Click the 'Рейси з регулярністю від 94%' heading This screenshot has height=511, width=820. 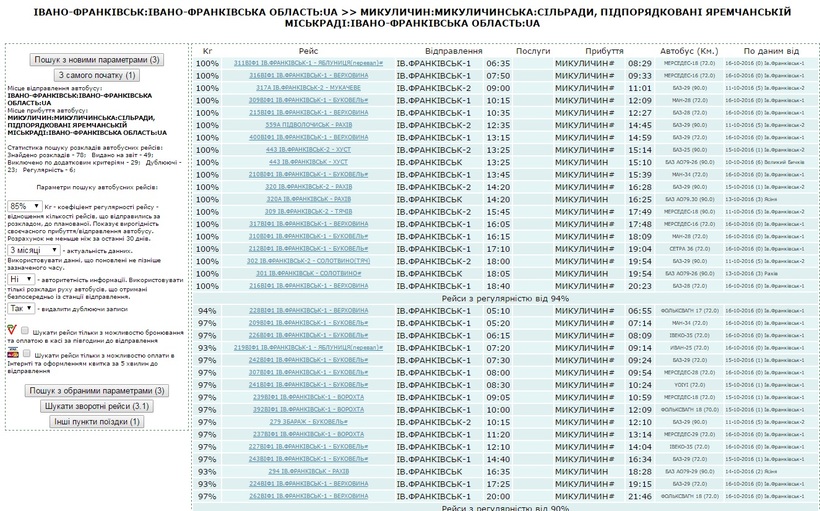pyautogui.click(x=505, y=299)
